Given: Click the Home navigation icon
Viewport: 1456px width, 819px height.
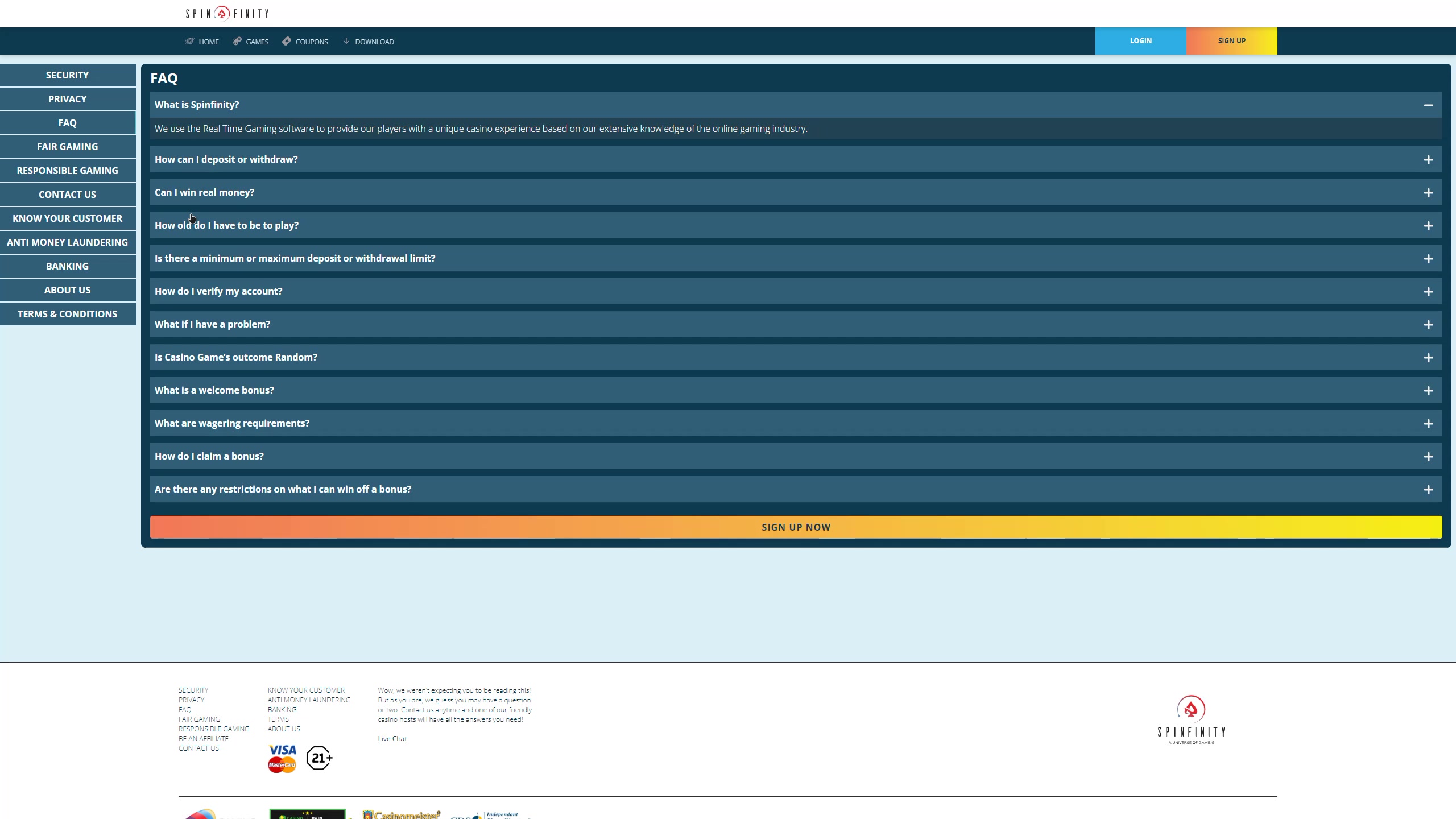Looking at the screenshot, I should tap(190, 41).
